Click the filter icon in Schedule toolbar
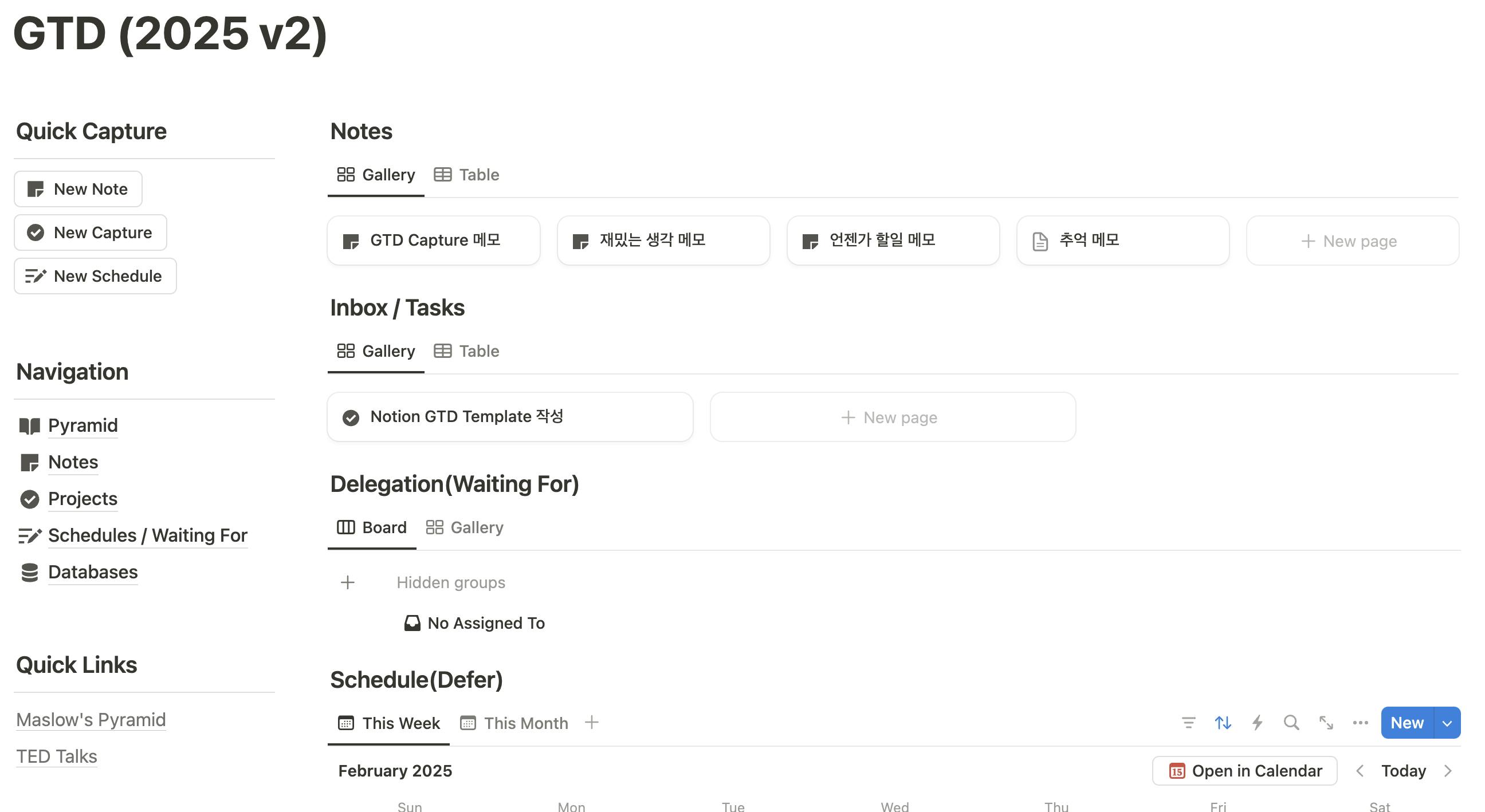 (x=1188, y=723)
